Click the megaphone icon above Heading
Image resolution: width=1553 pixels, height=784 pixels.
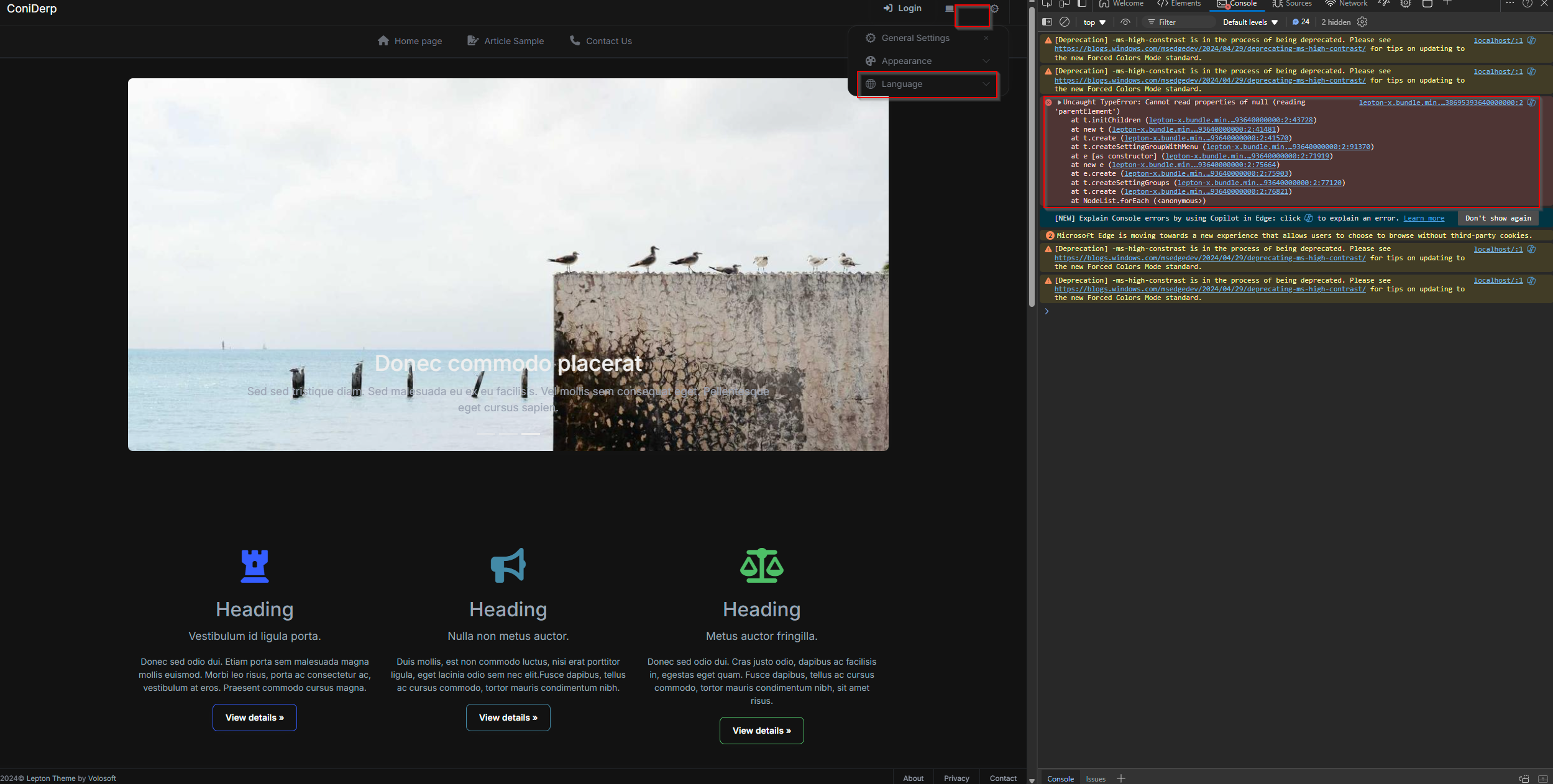coord(508,565)
